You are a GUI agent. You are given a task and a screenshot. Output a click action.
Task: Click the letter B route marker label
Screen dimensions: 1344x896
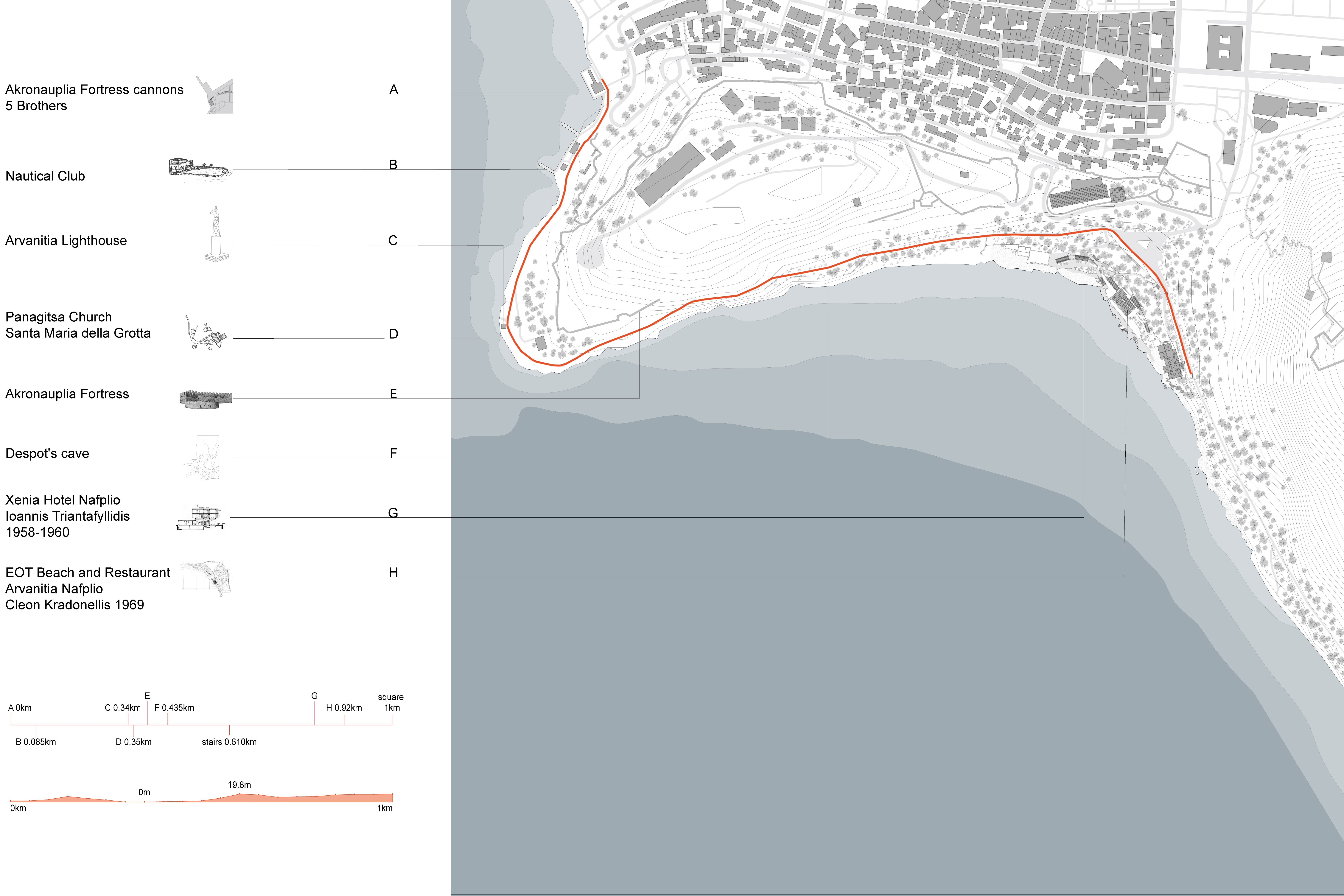pyautogui.click(x=393, y=165)
